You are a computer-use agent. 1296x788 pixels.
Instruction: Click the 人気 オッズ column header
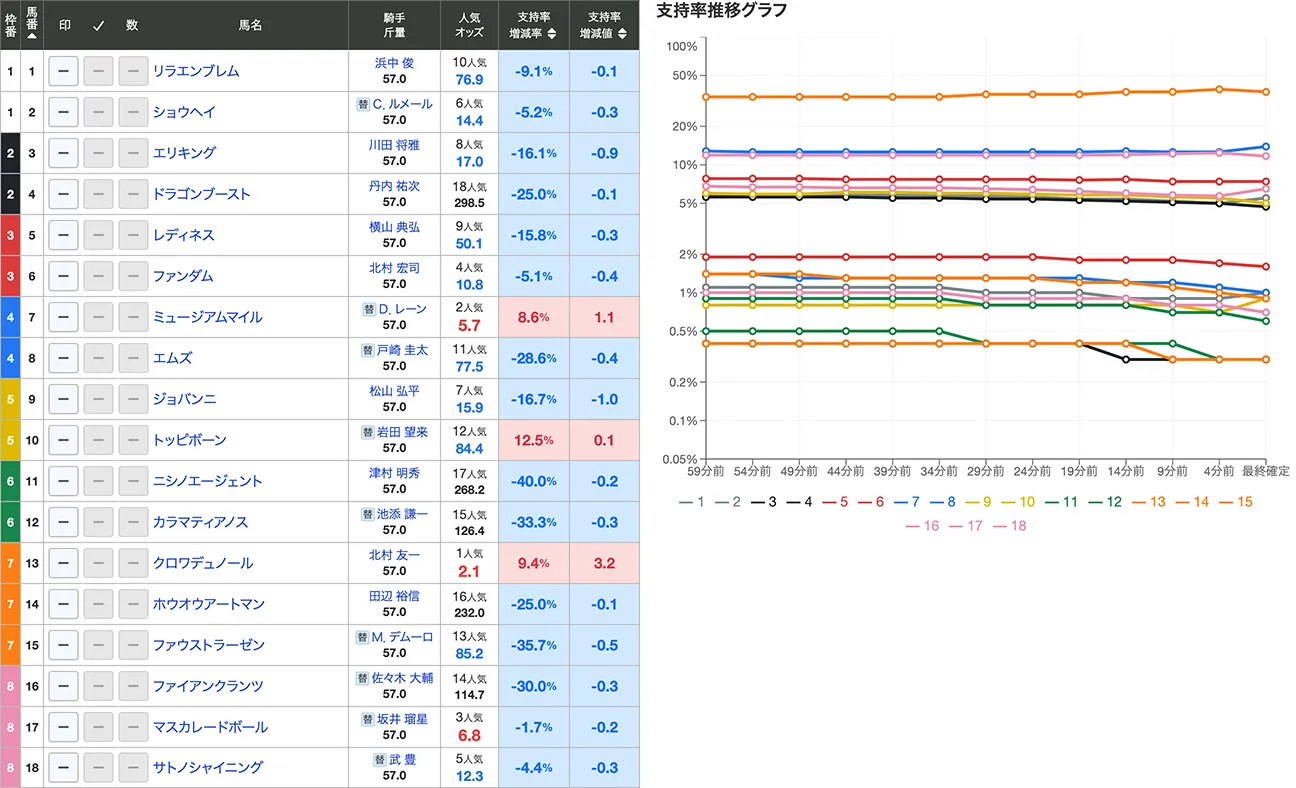click(x=469, y=25)
